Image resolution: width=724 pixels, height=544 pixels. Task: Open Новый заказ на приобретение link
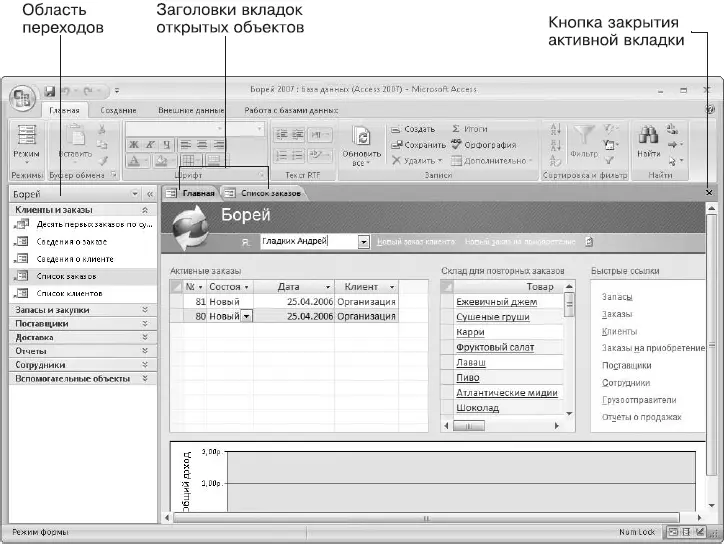520,242
